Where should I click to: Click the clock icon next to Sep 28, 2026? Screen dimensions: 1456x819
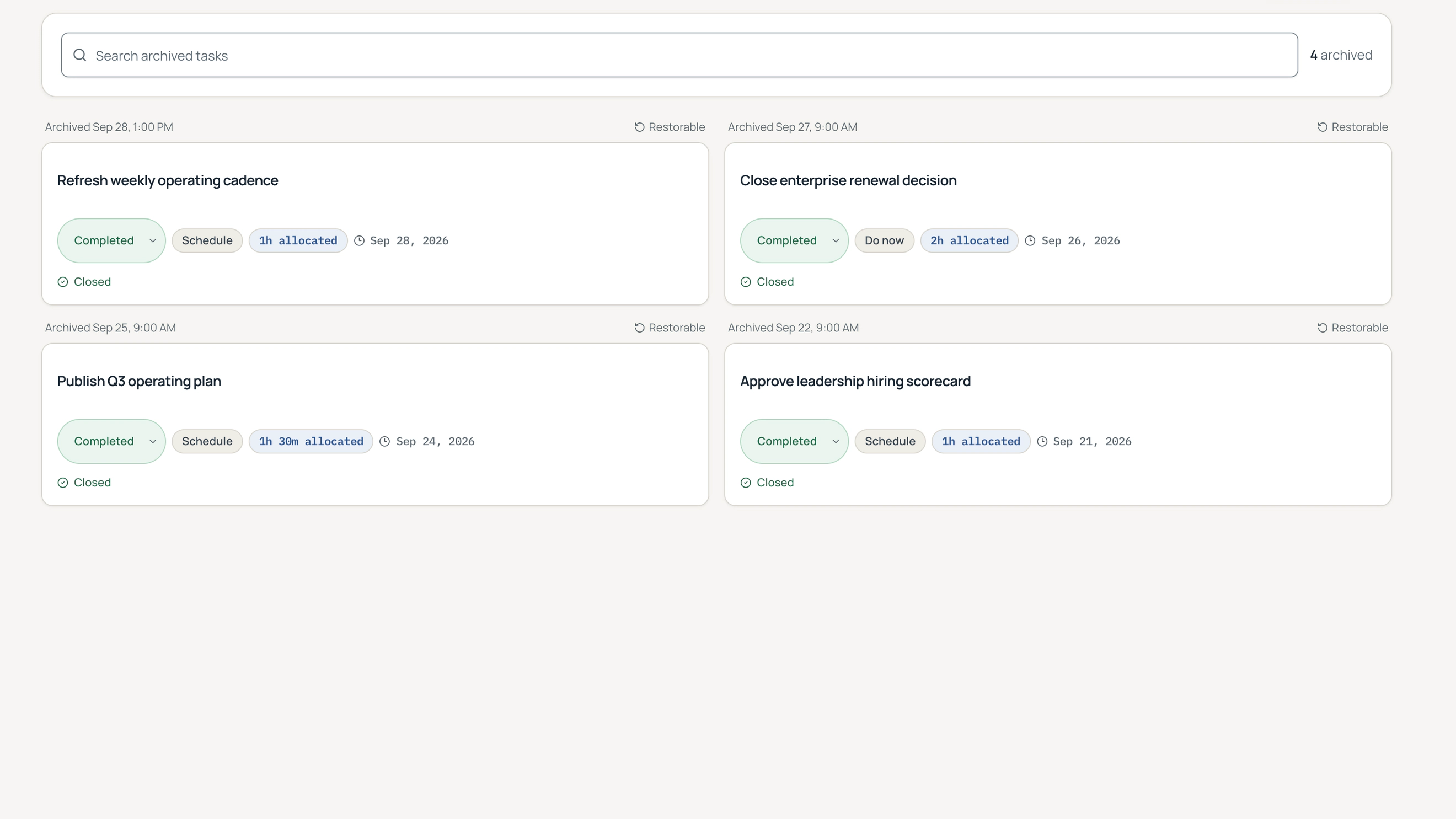pyautogui.click(x=359, y=241)
